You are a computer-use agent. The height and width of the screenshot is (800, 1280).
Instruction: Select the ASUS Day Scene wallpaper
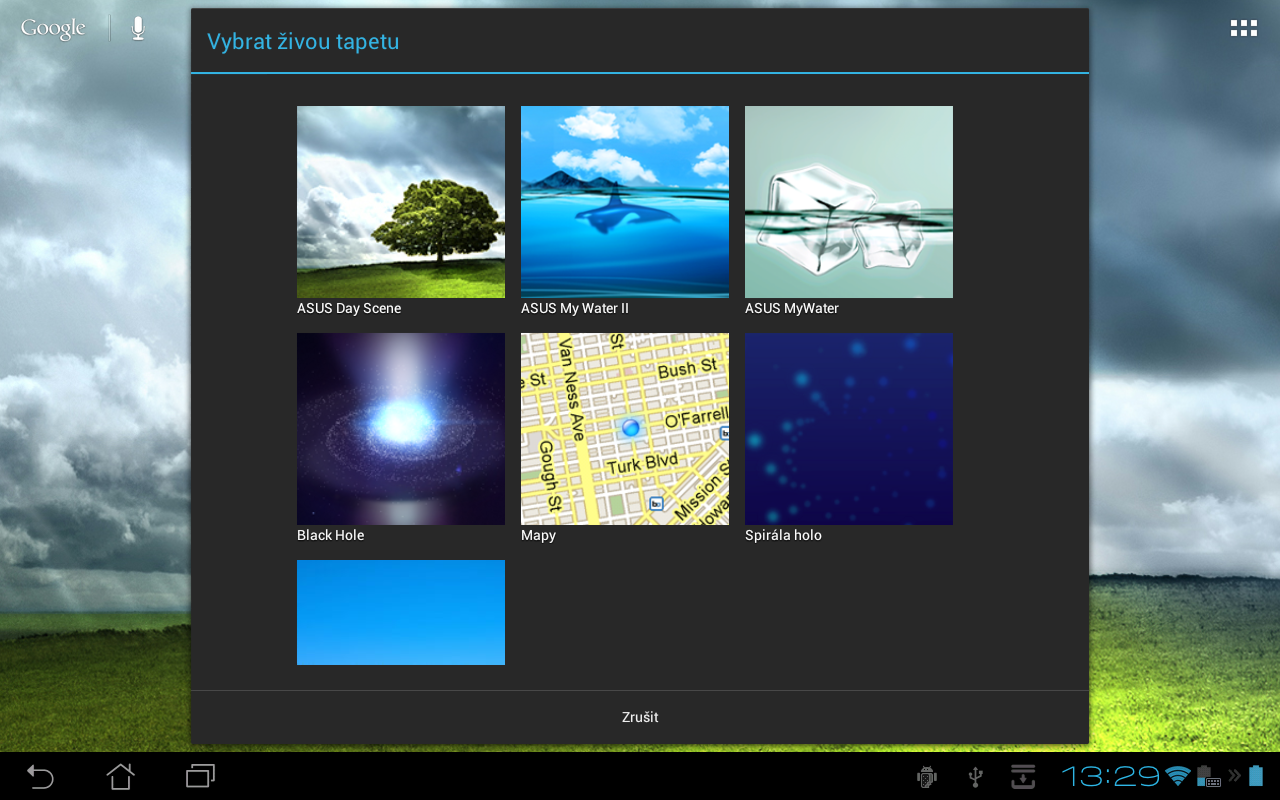400,202
